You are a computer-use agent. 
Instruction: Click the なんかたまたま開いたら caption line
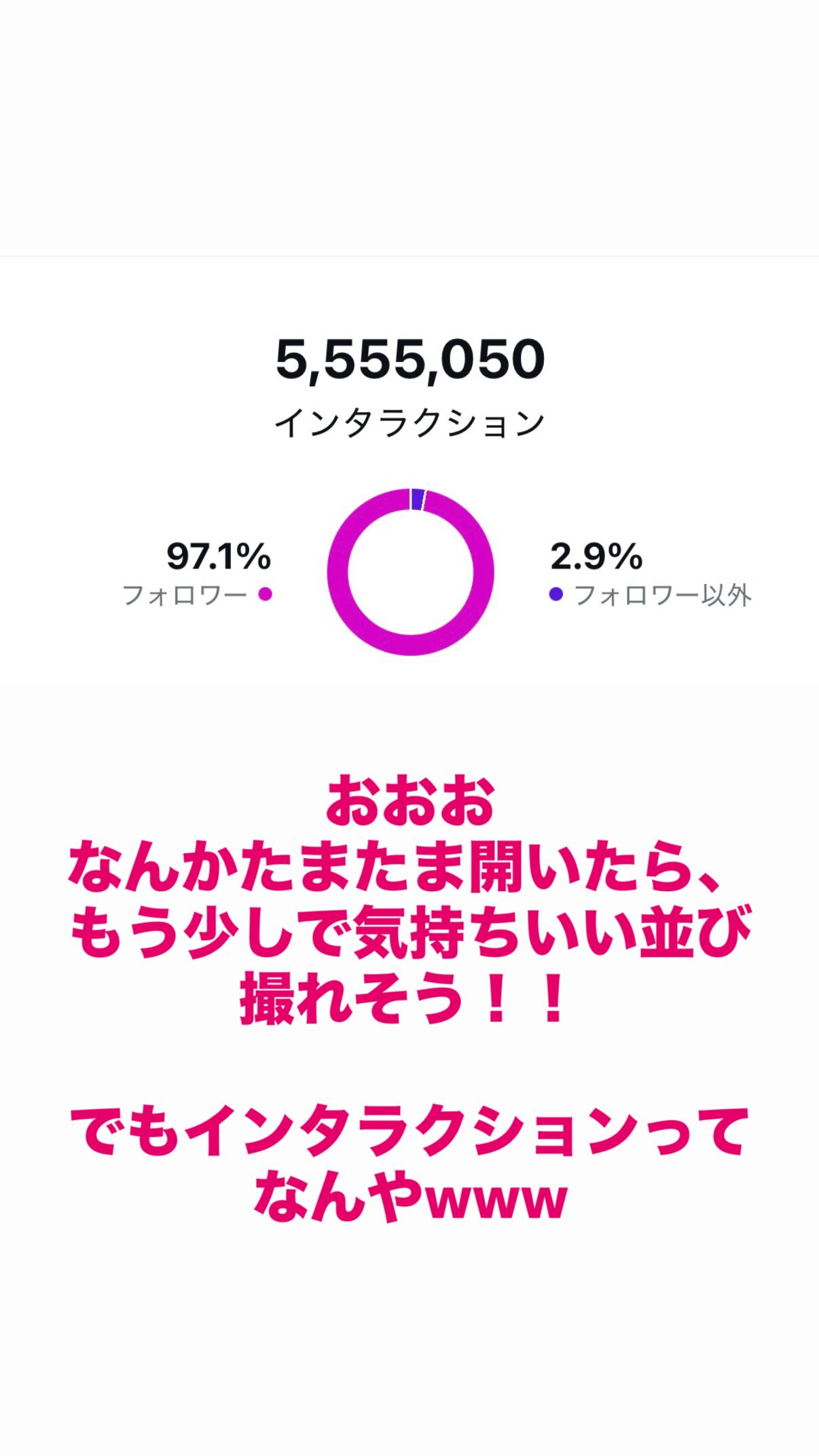tap(394, 866)
